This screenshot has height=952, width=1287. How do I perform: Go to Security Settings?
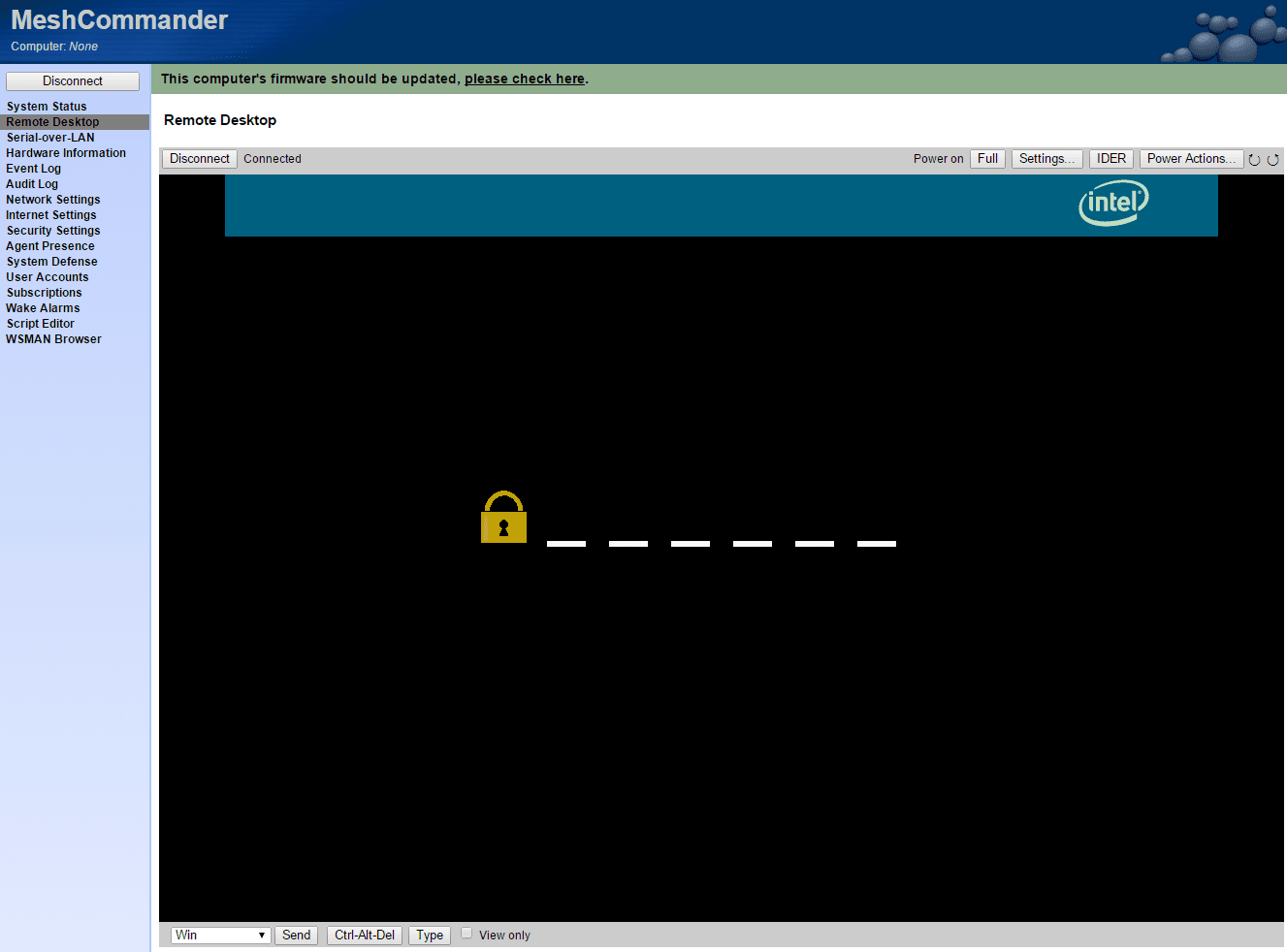point(53,231)
